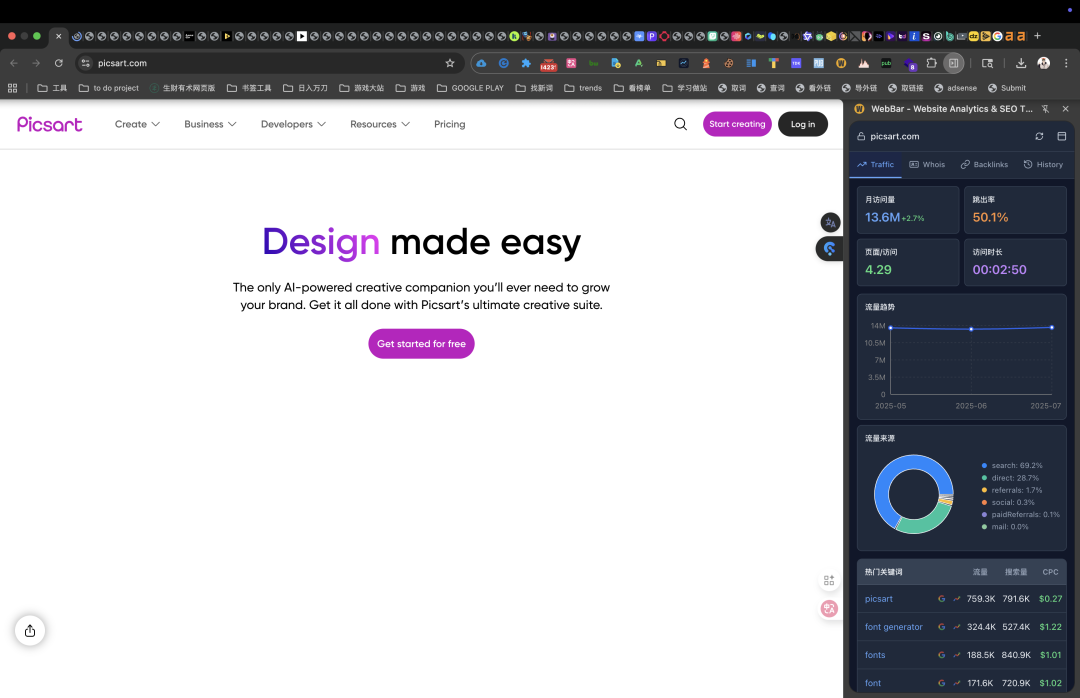Click the 'Log in' button
Image resolution: width=1080 pixels, height=698 pixels.
(802, 124)
